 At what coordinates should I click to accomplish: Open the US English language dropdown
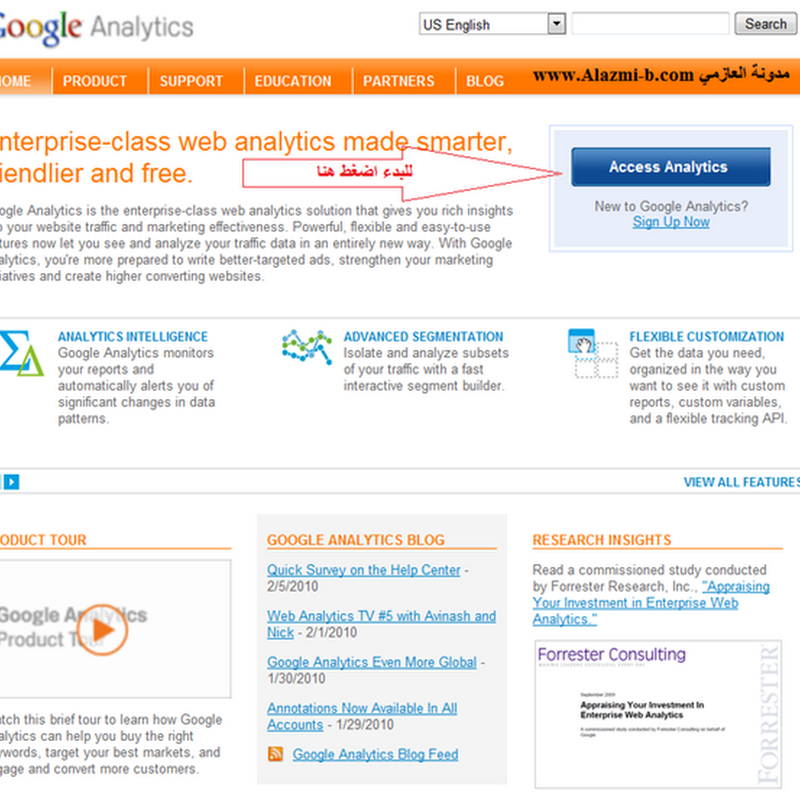556,24
